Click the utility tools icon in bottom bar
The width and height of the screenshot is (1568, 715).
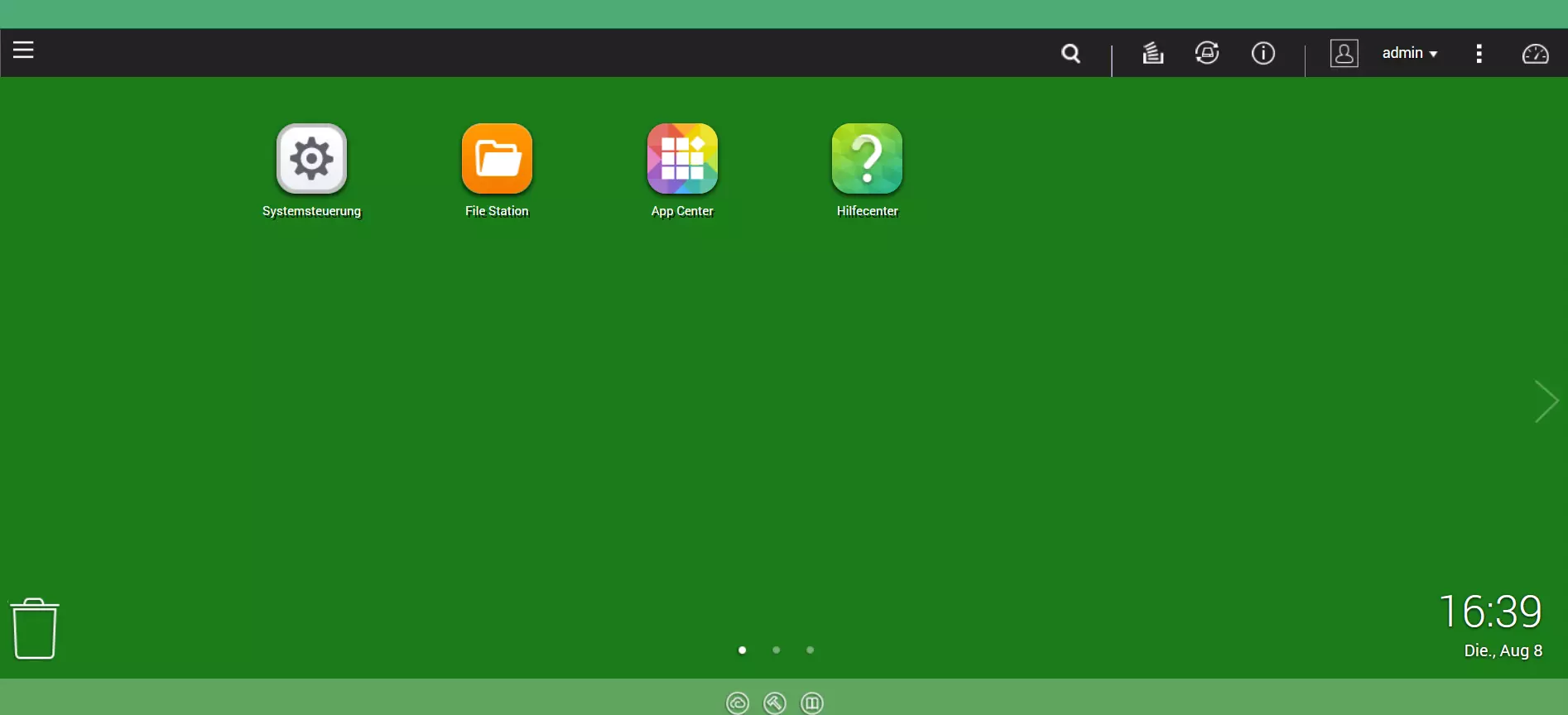(774, 703)
